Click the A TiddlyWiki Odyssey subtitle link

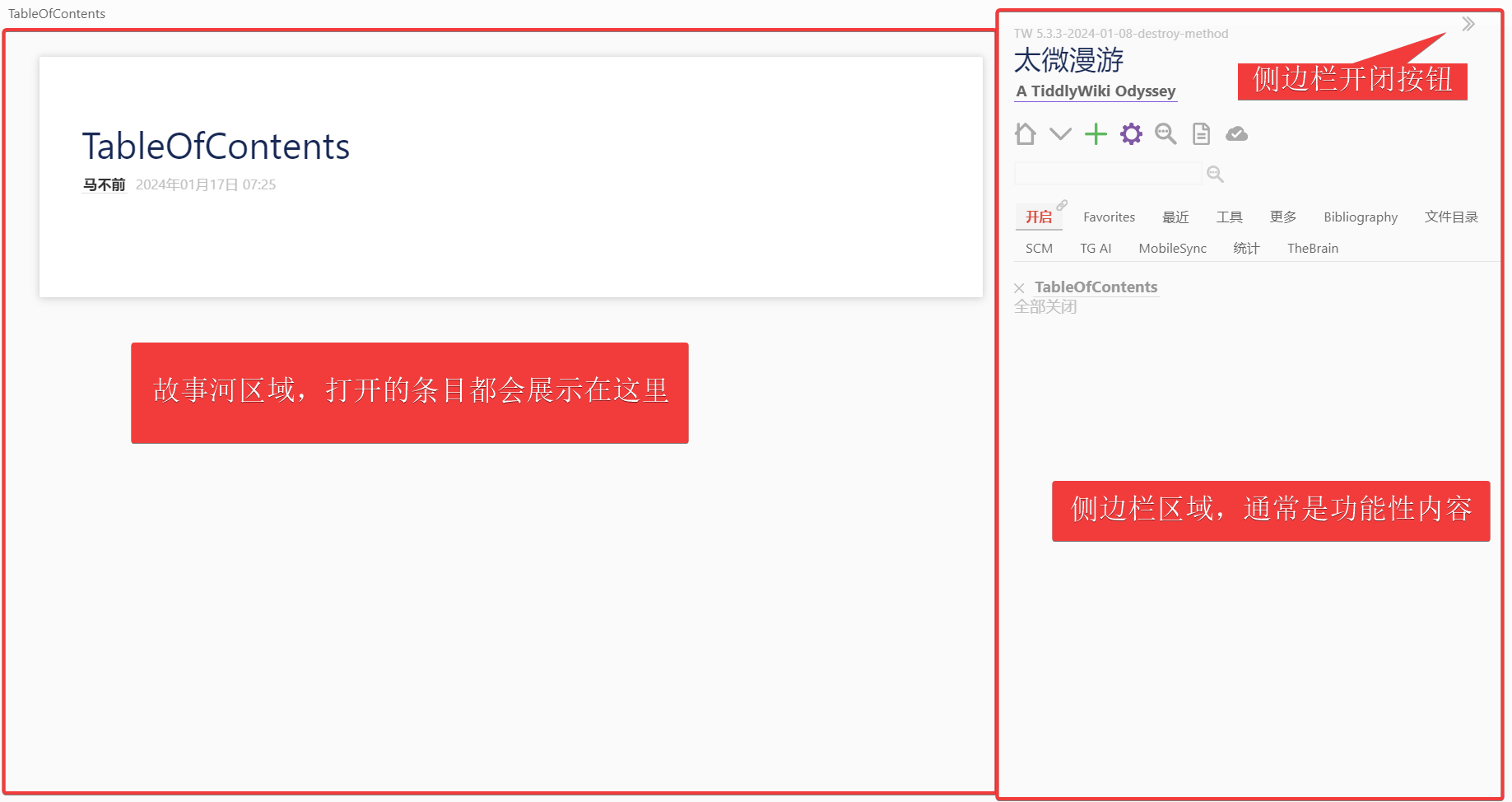point(1096,91)
